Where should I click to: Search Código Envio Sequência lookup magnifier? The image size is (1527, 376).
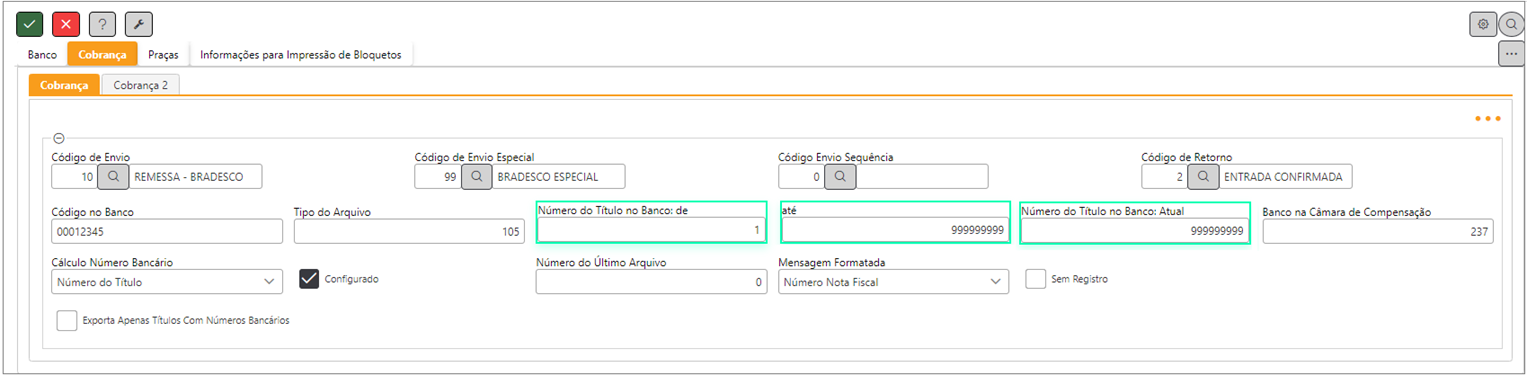tap(841, 177)
